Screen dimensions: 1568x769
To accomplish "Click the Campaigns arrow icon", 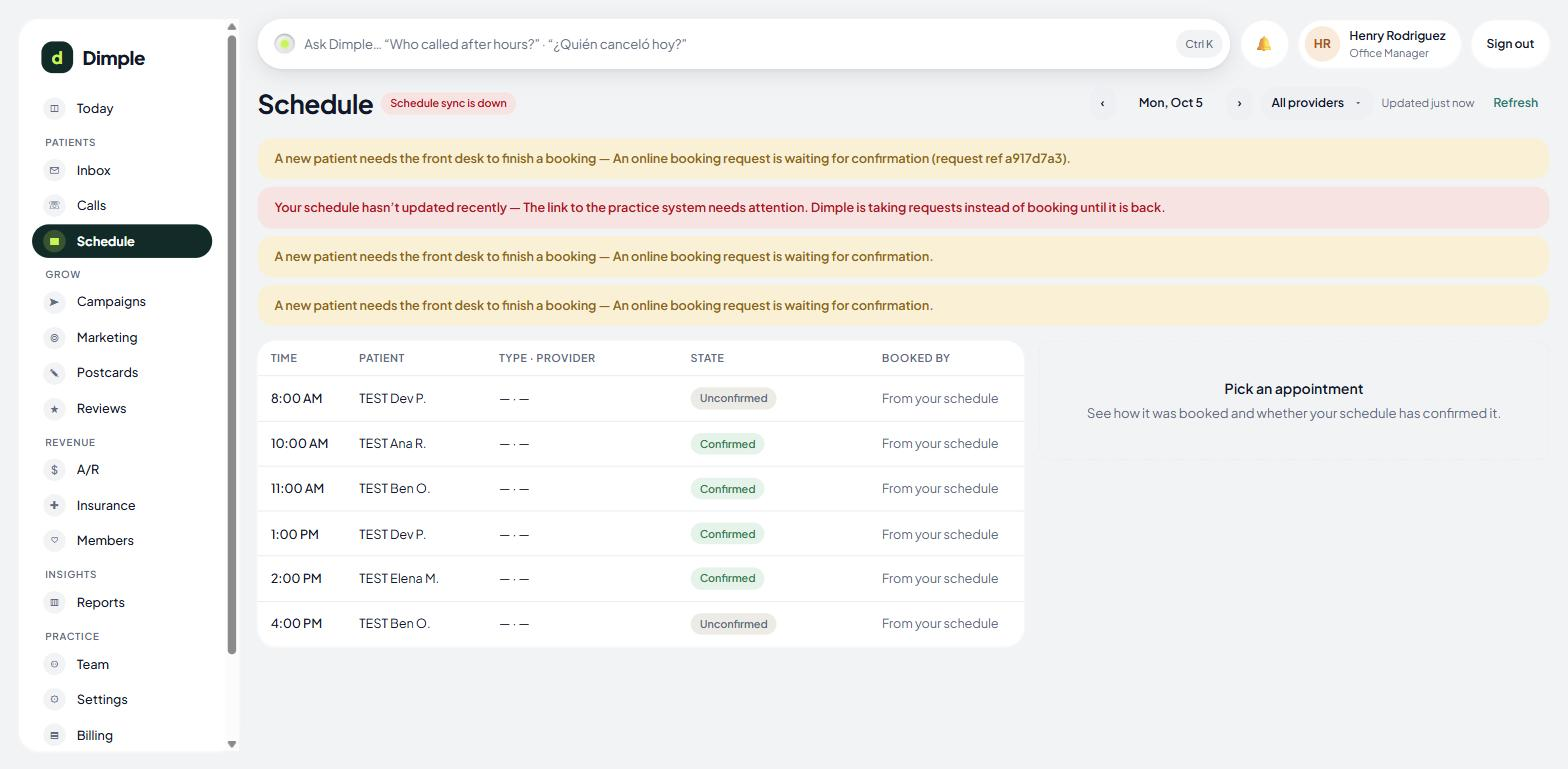I will coord(55,302).
